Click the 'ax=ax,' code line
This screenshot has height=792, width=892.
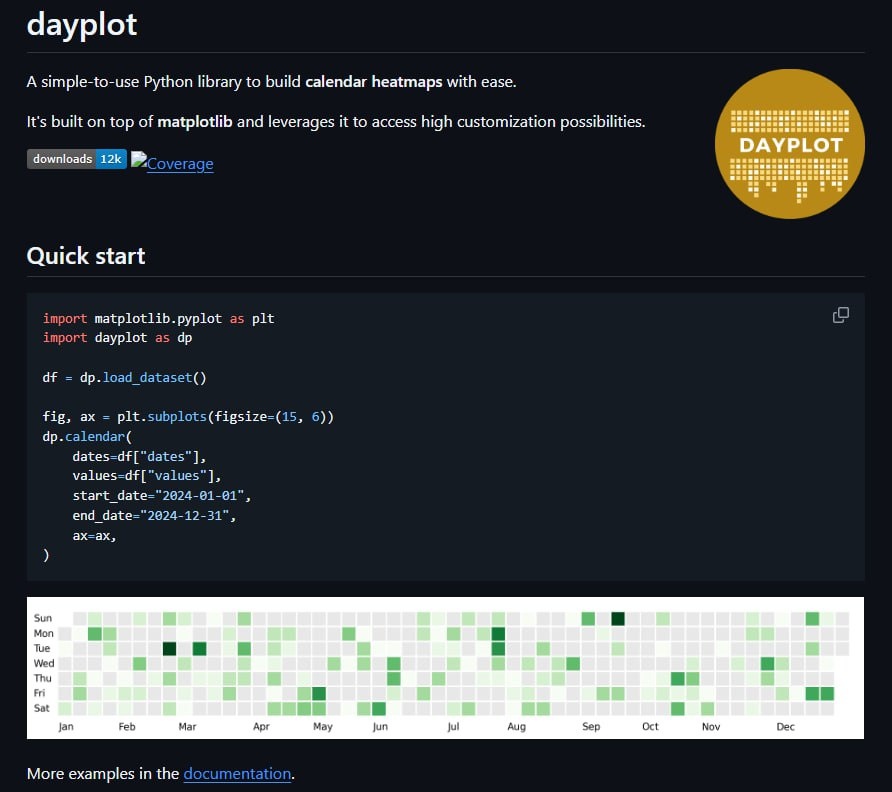(x=94, y=535)
